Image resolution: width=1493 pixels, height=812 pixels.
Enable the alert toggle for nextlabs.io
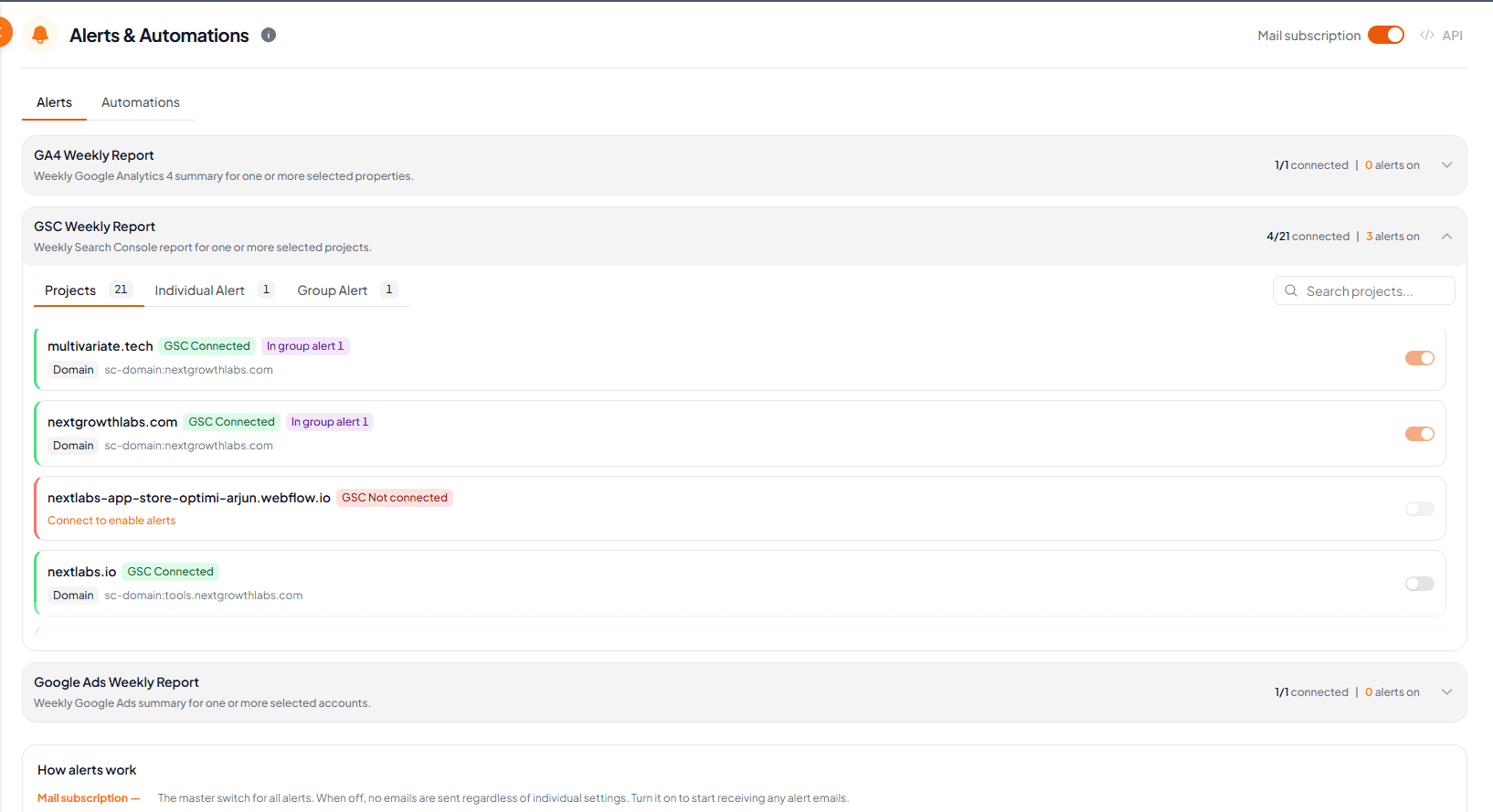coord(1420,584)
